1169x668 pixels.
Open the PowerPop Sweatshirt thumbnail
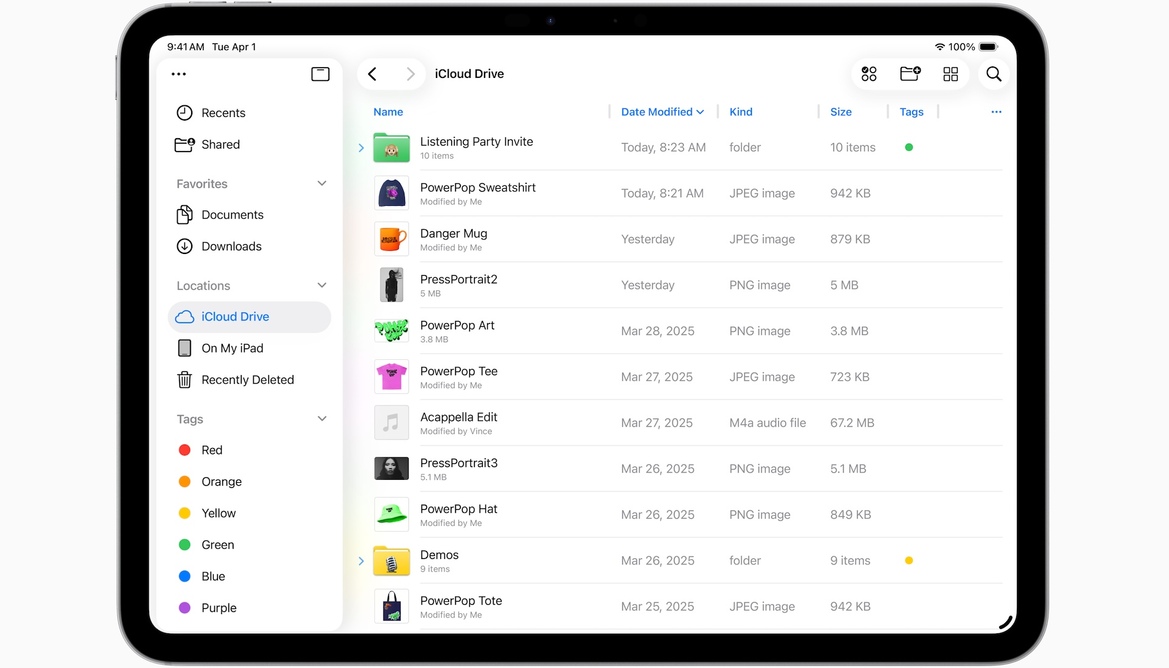tap(391, 193)
